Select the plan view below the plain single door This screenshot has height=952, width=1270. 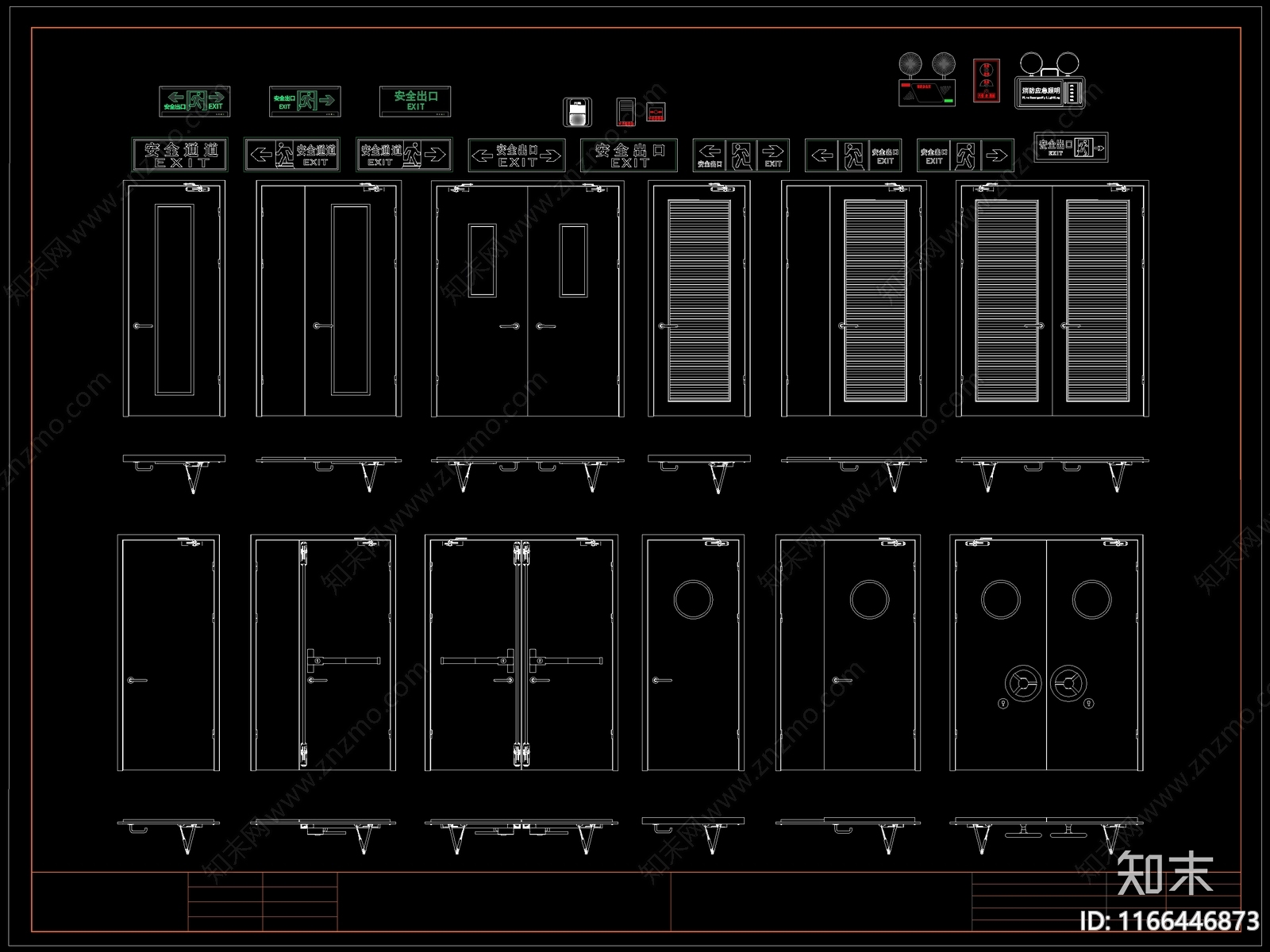[x=169, y=836]
